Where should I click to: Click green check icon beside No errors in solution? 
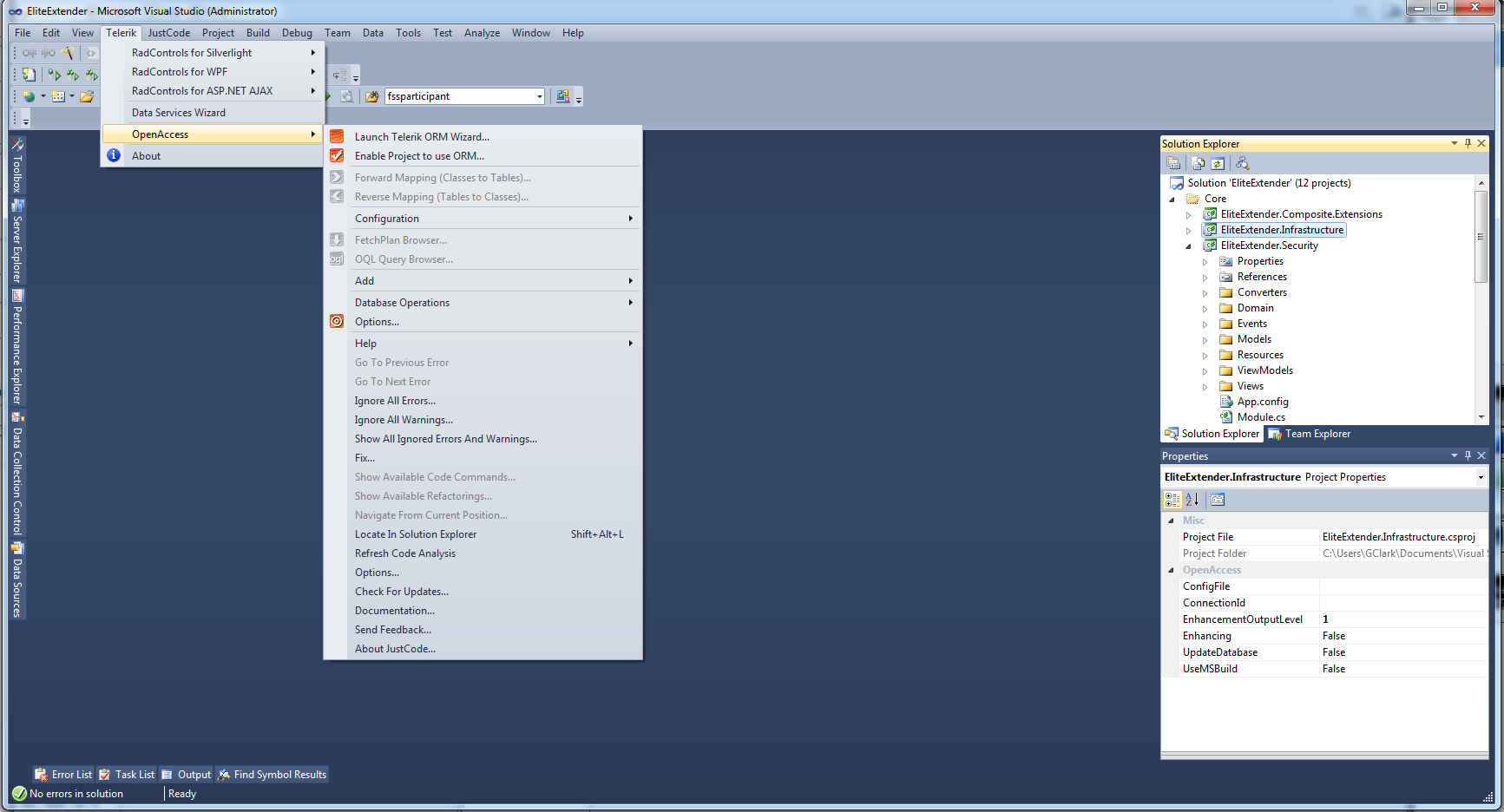(19, 794)
